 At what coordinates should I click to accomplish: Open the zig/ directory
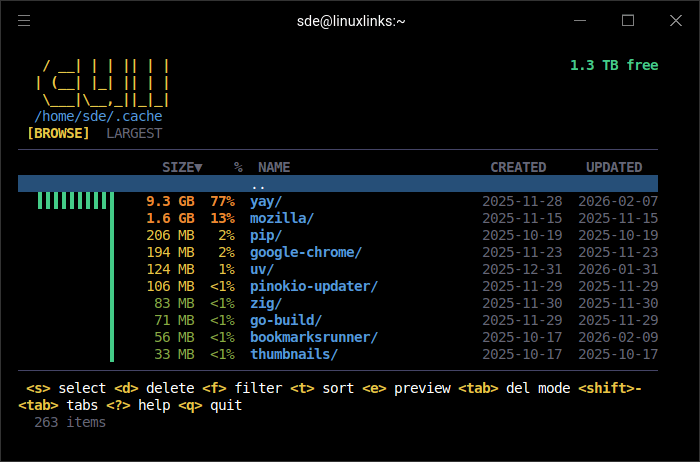[266, 303]
